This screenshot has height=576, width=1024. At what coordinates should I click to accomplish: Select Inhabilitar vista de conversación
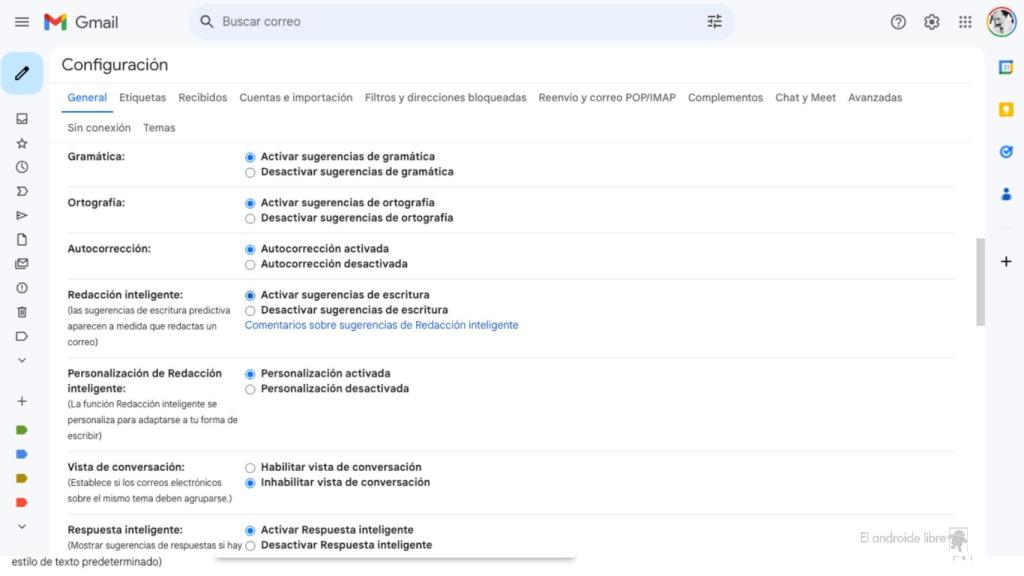point(250,483)
